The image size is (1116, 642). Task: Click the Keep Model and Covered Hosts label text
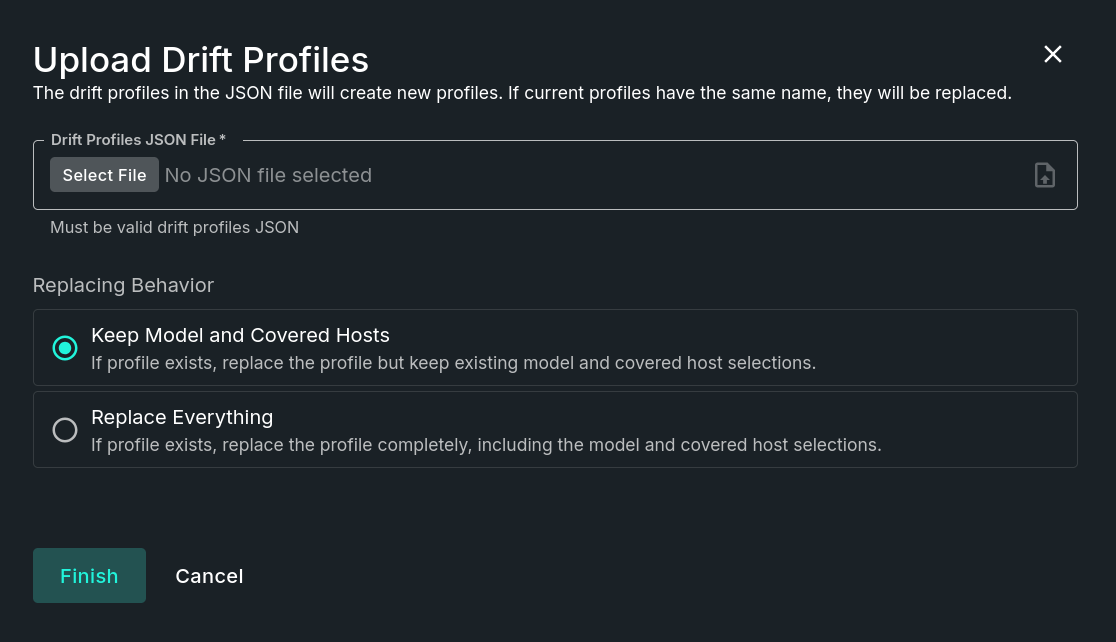[240, 335]
